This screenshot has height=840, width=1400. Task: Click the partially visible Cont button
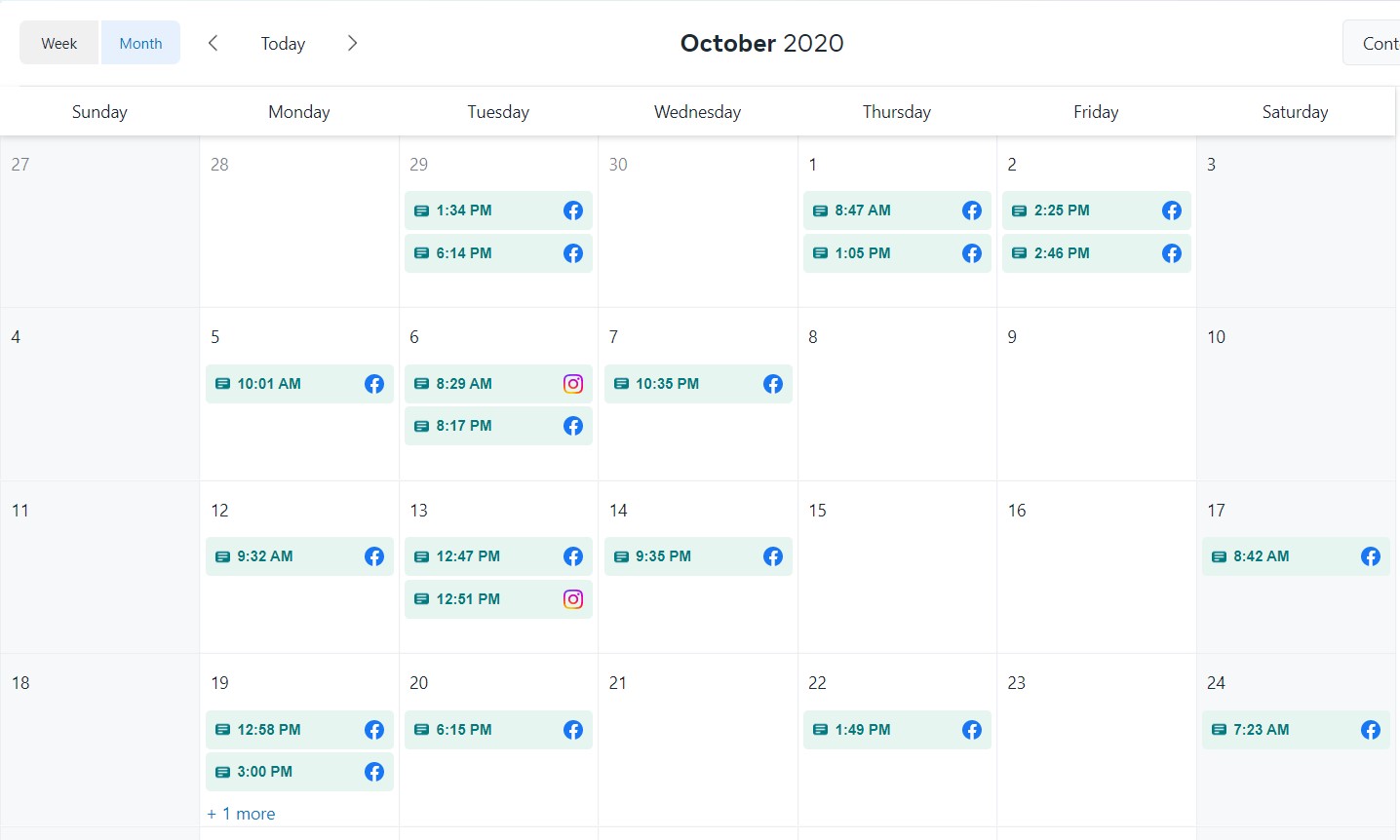click(1375, 44)
